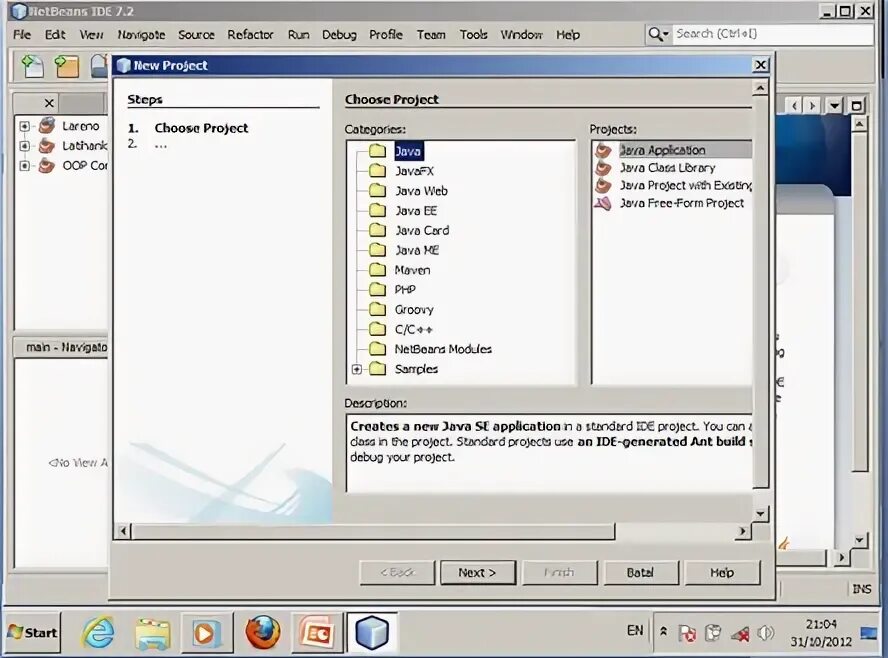Screen dimensions: 888x658
Task: Select the Maven category folder
Action: 412,270
